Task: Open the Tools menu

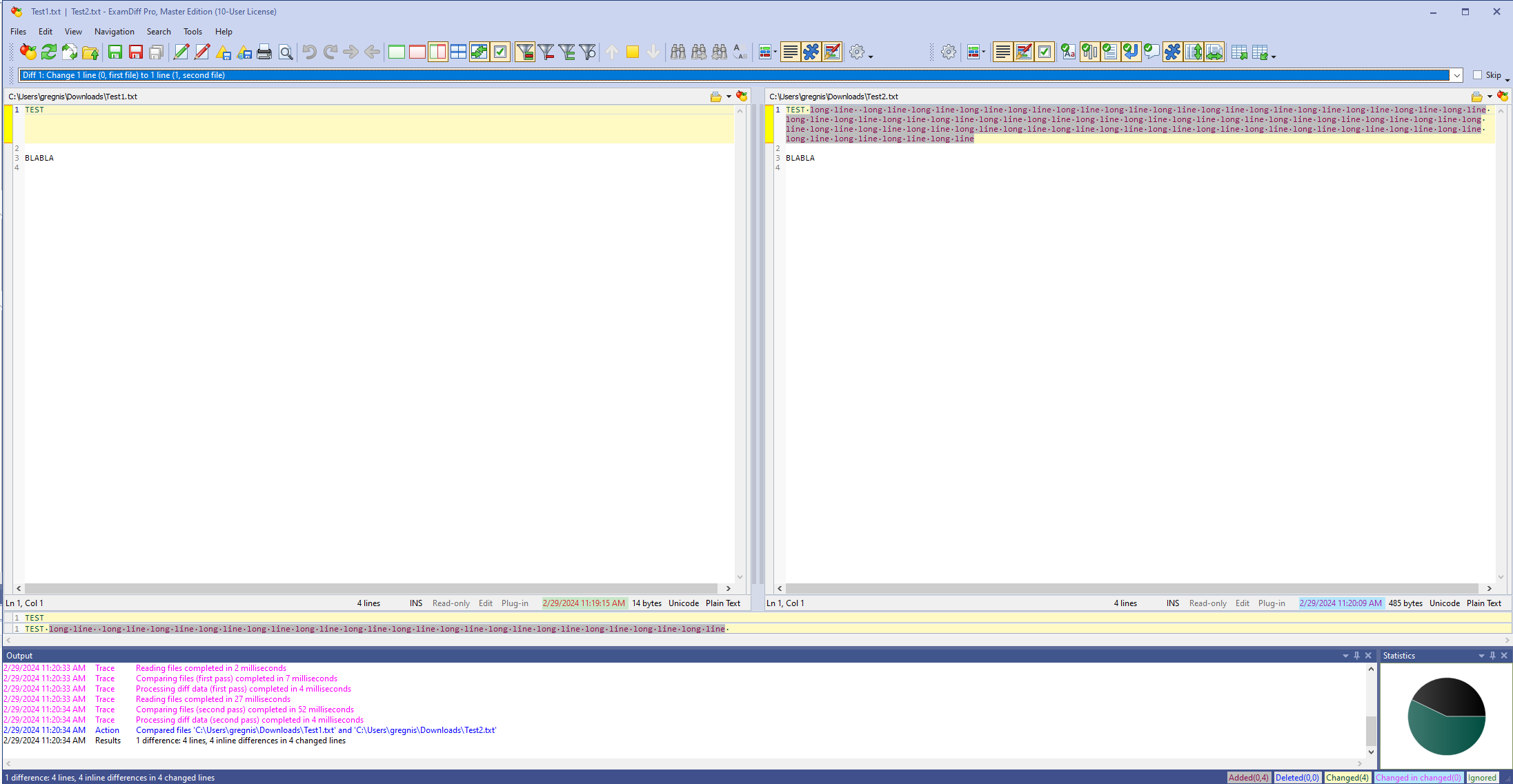Action: tap(192, 32)
